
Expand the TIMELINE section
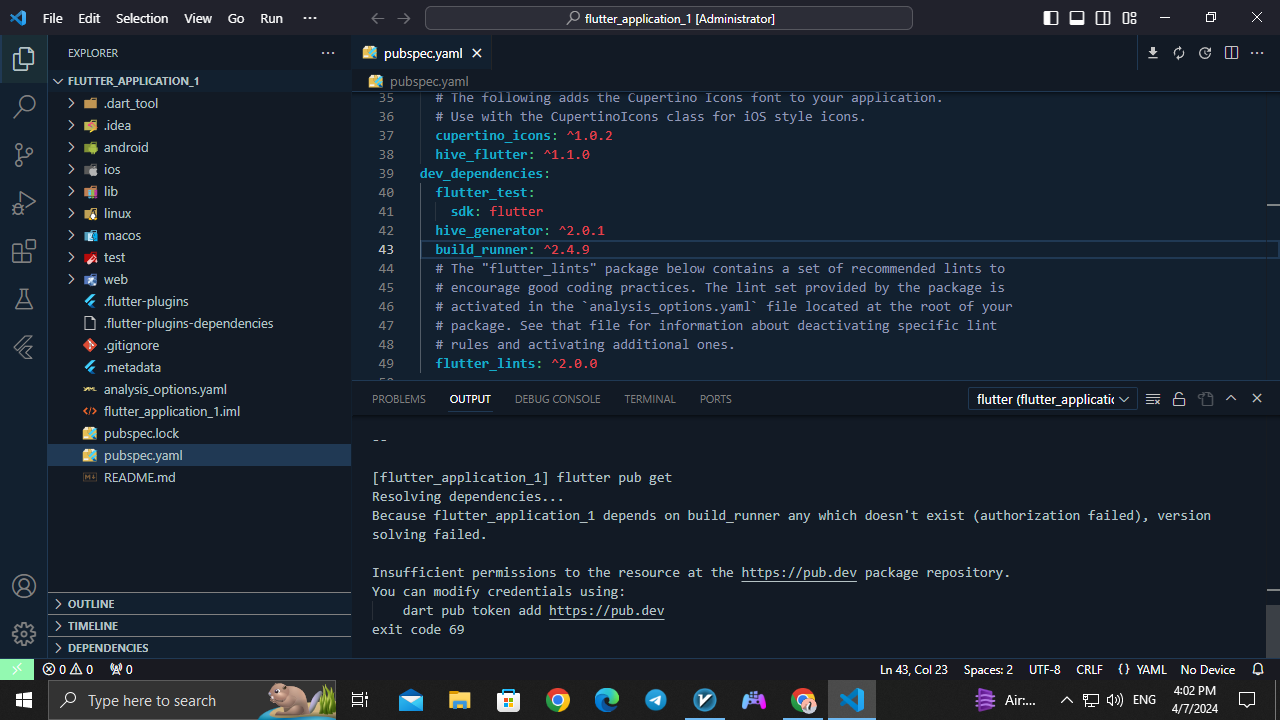tap(199, 626)
